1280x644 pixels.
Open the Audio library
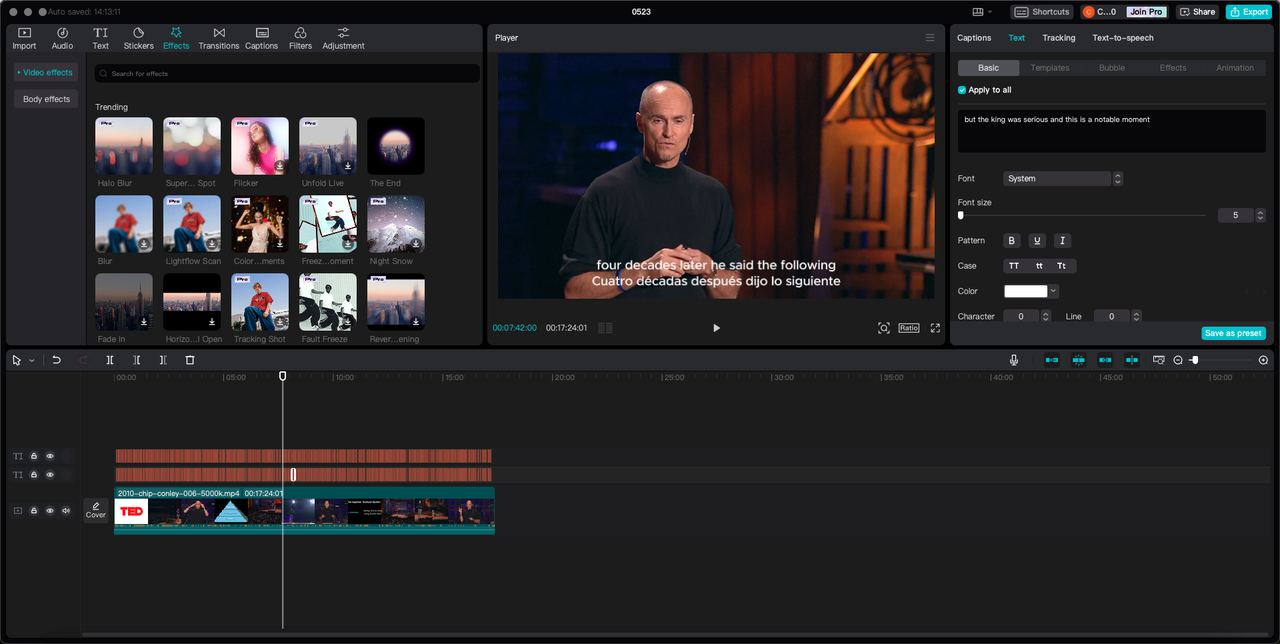(x=62, y=38)
